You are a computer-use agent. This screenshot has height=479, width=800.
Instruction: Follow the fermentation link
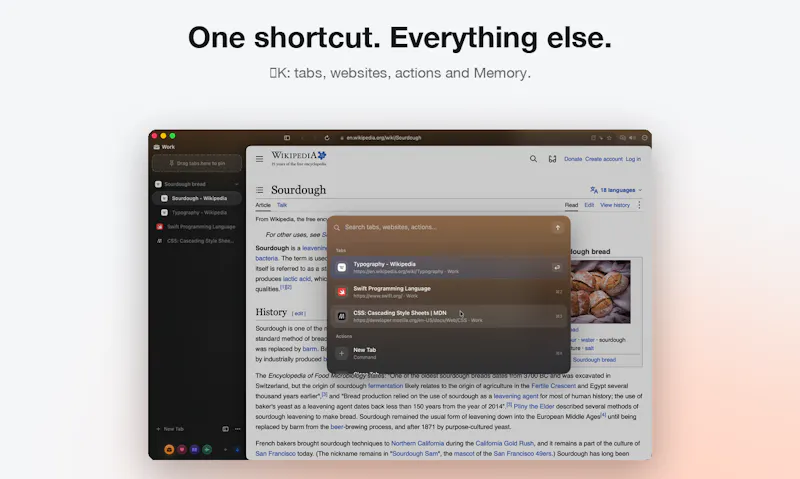(x=385, y=386)
